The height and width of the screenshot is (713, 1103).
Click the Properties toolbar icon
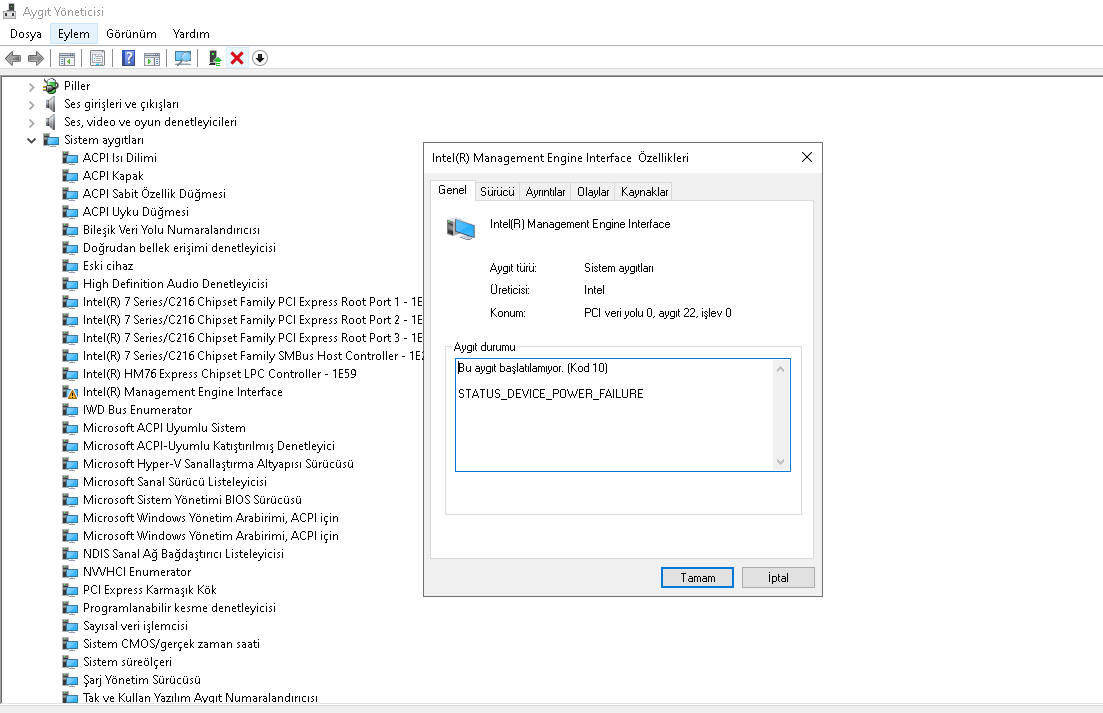(x=98, y=58)
